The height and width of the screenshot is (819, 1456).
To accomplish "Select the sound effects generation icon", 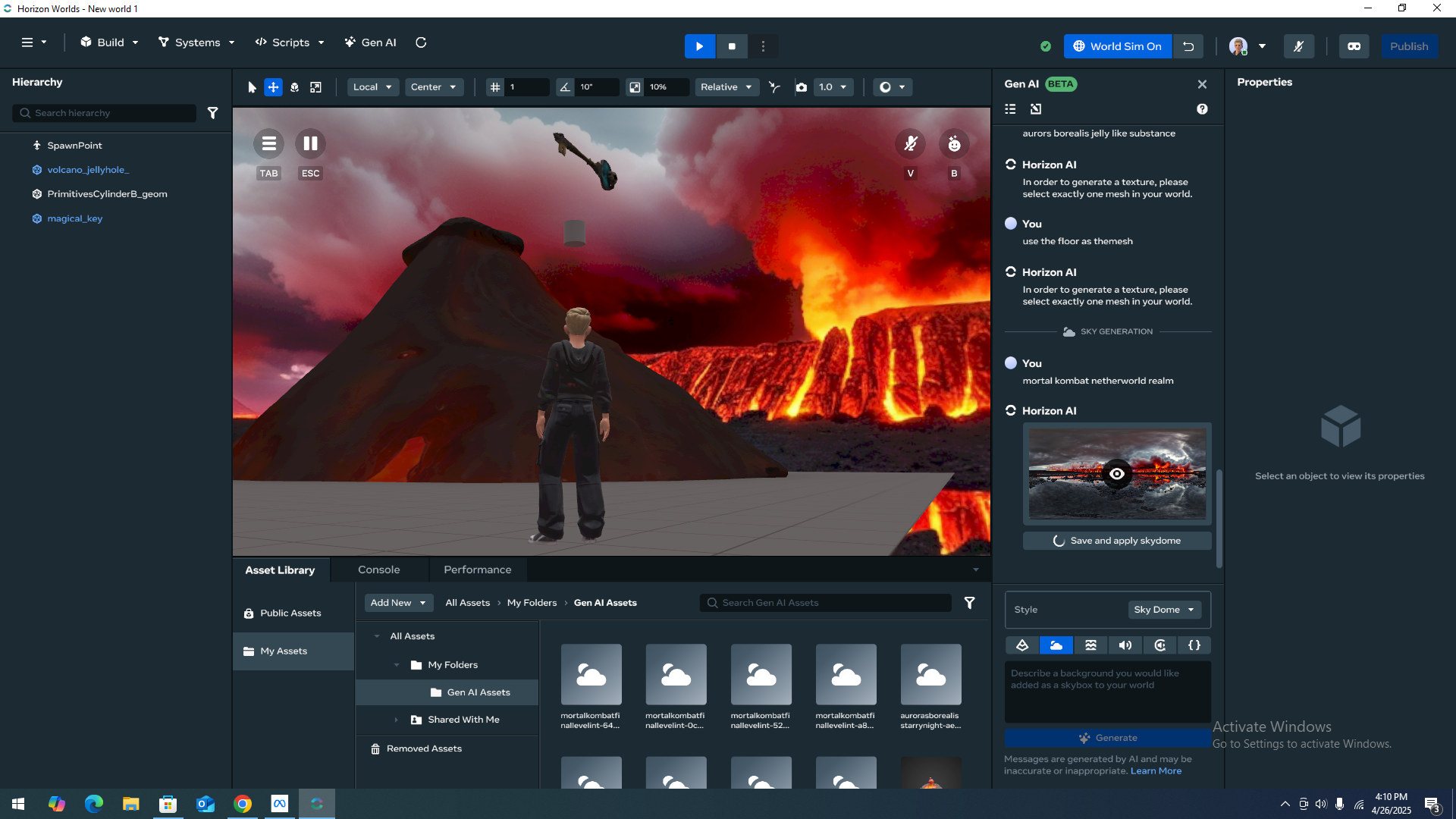I will tap(1125, 645).
